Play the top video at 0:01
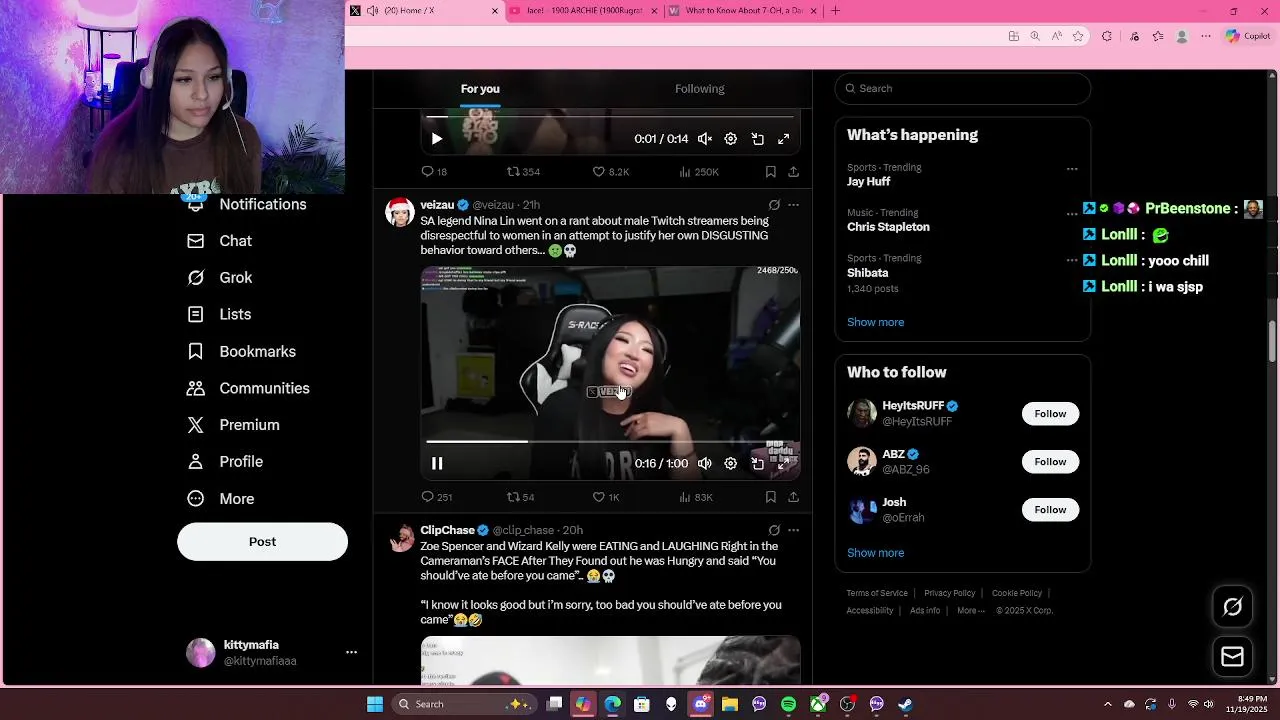 click(x=437, y=139)
